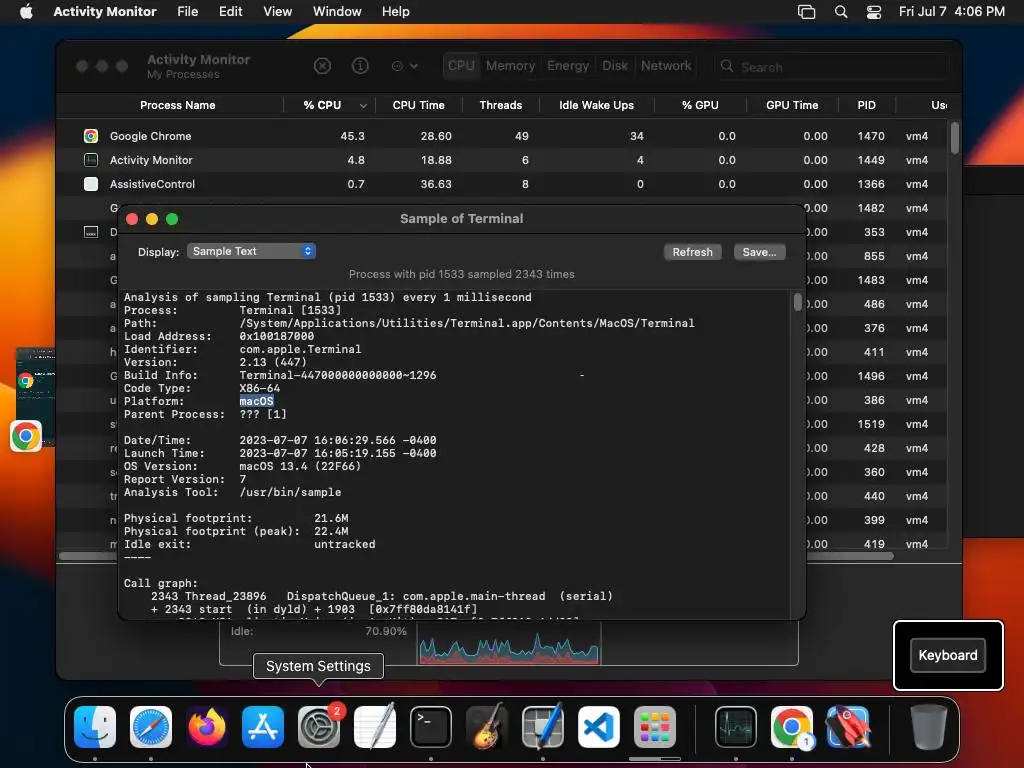Click the Threads column header

tap(501, 105)
